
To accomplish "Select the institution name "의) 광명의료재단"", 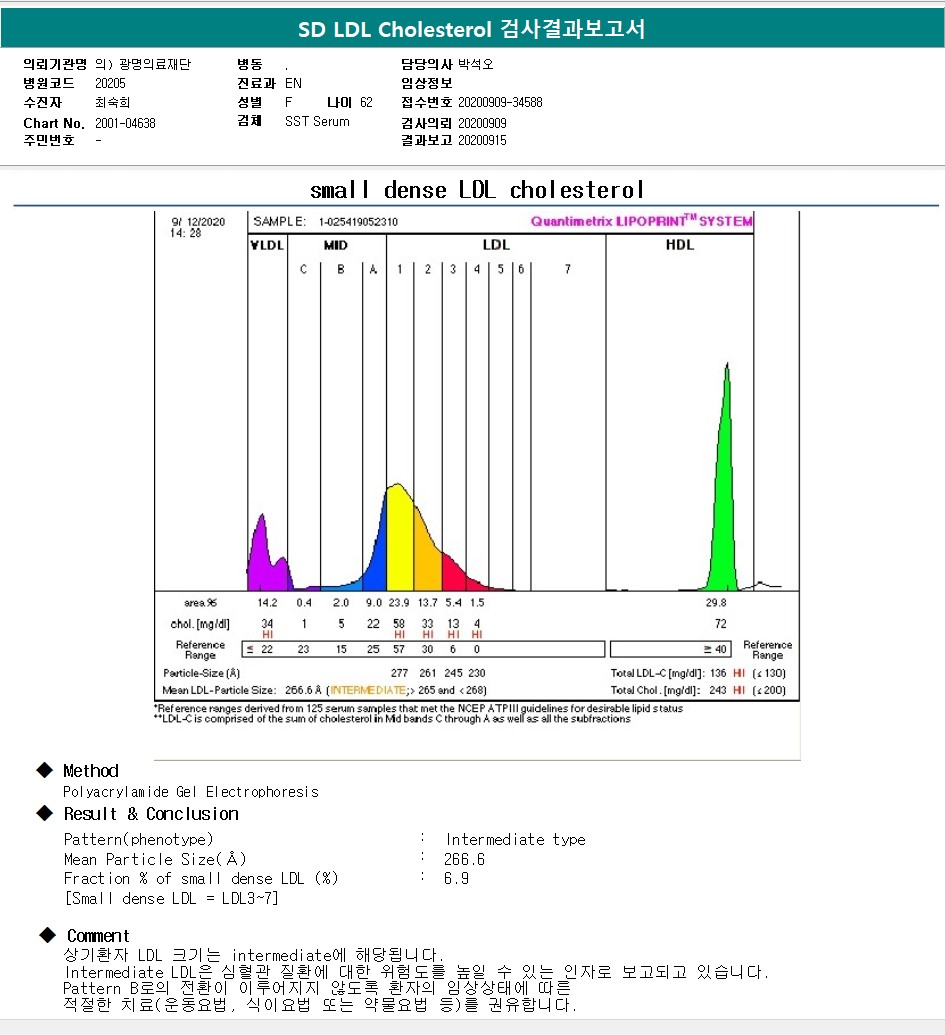I will pyautogui.click(x=143, y=64).
